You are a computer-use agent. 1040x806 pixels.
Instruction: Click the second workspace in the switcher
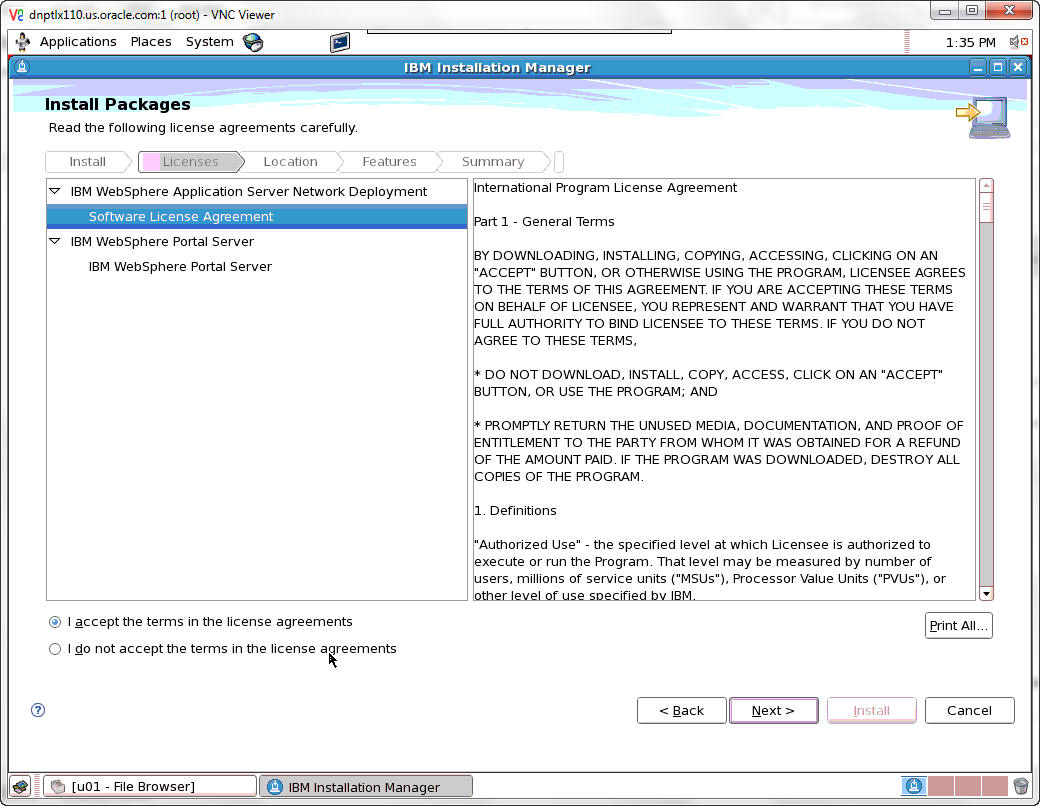tap(941, 786)
